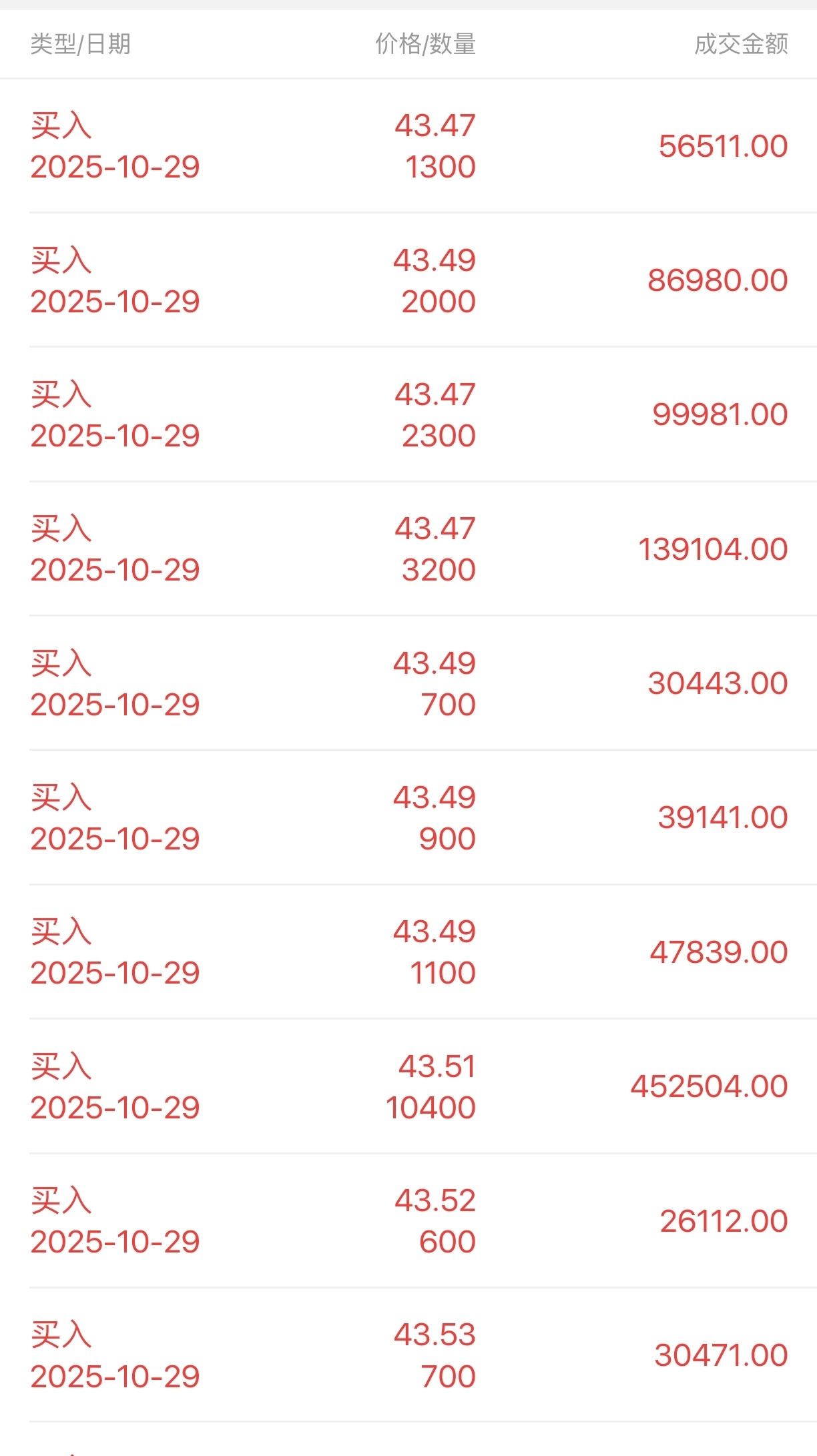Tap the 成交金额 column header
Viewport: 817px width, 1456px height.
(x=741, y=44)
